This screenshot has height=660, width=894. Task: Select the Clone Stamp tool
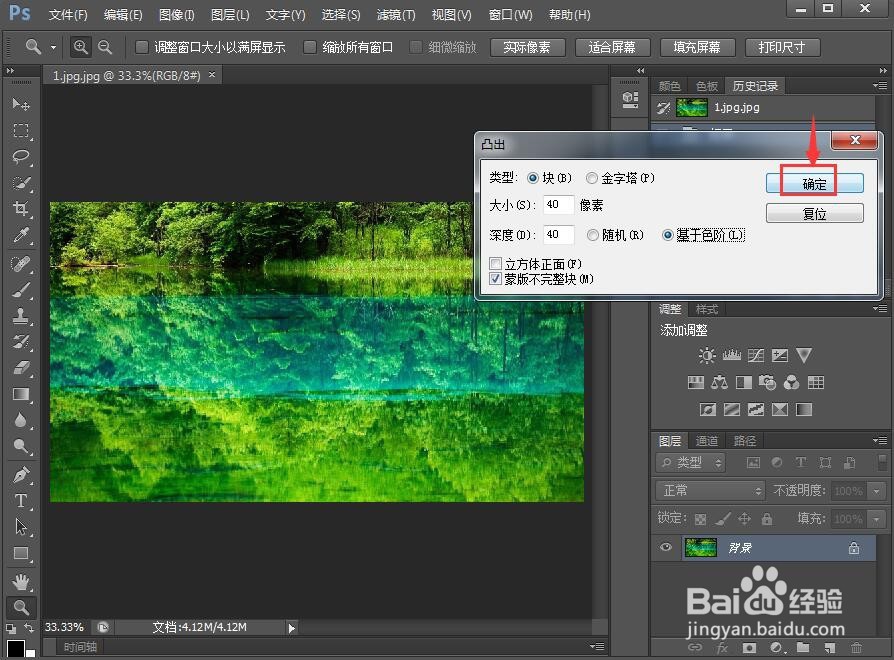click(x=21, y=316)
